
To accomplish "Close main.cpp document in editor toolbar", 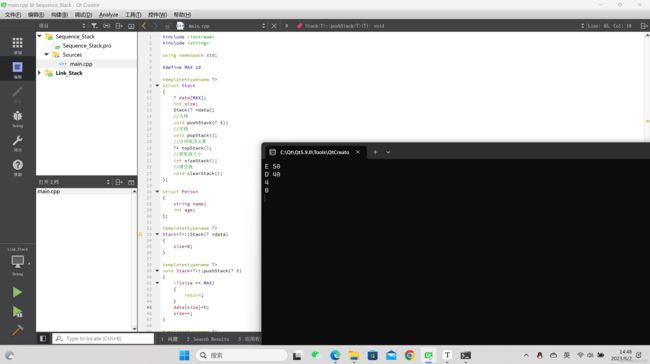I will 274,26.
